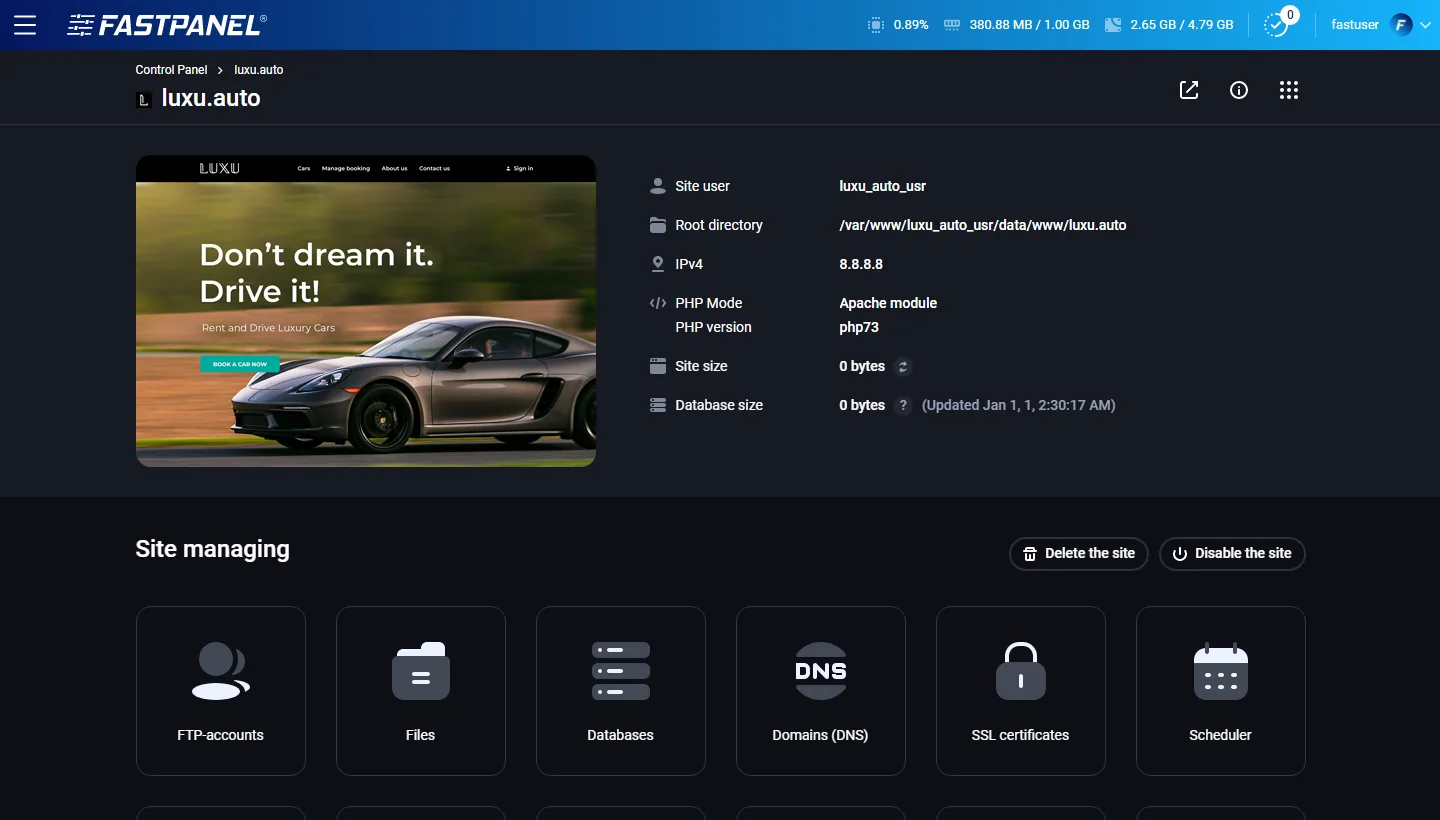Click Delete the site button

tap(1078, 553)
